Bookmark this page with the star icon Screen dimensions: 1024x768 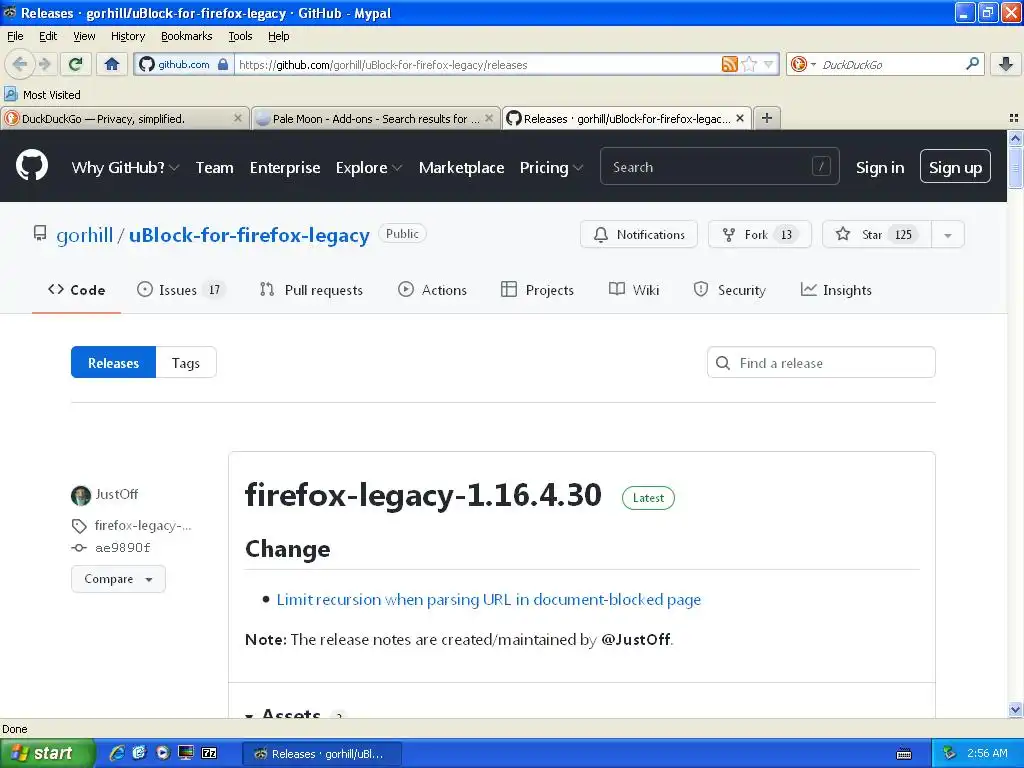coord(750,64)
